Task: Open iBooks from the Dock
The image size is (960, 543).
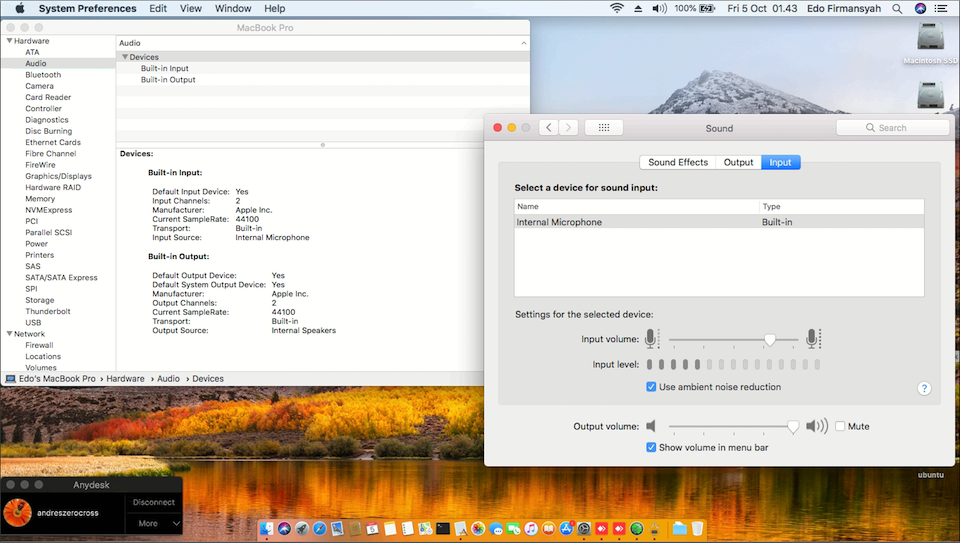Action: (549, 528)
